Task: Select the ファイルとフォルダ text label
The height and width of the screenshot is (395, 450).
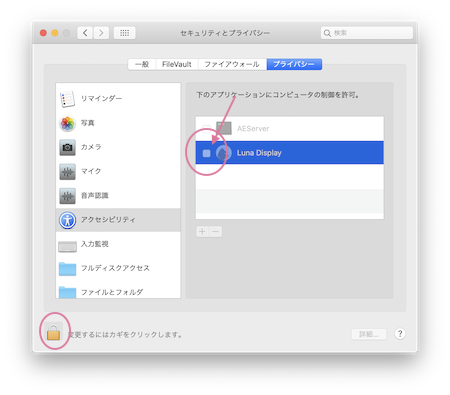Action: pyautogui.click(x=112, y=292)
